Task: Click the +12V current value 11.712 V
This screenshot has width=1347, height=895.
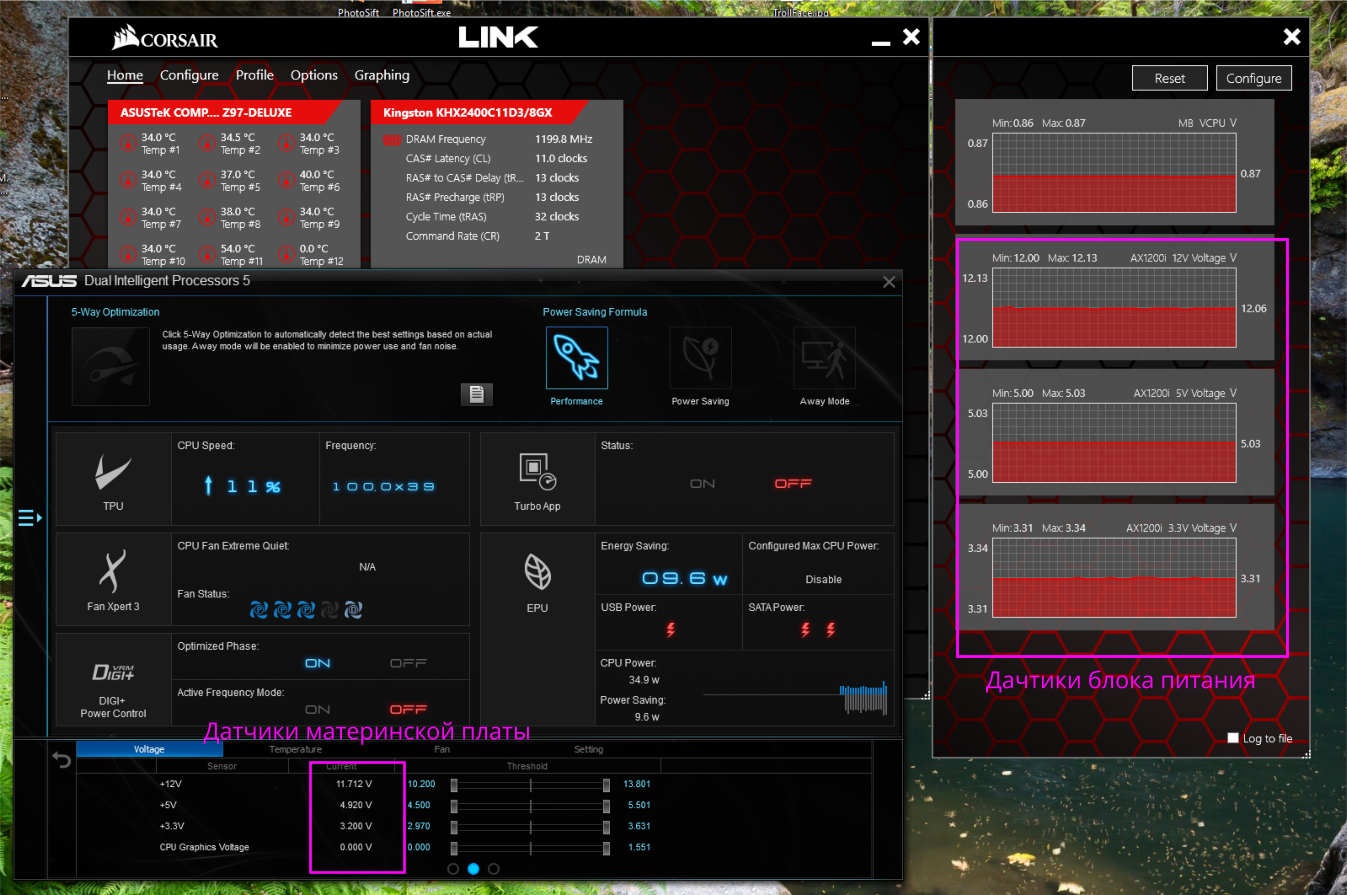Action: click(x=354, y=784)
